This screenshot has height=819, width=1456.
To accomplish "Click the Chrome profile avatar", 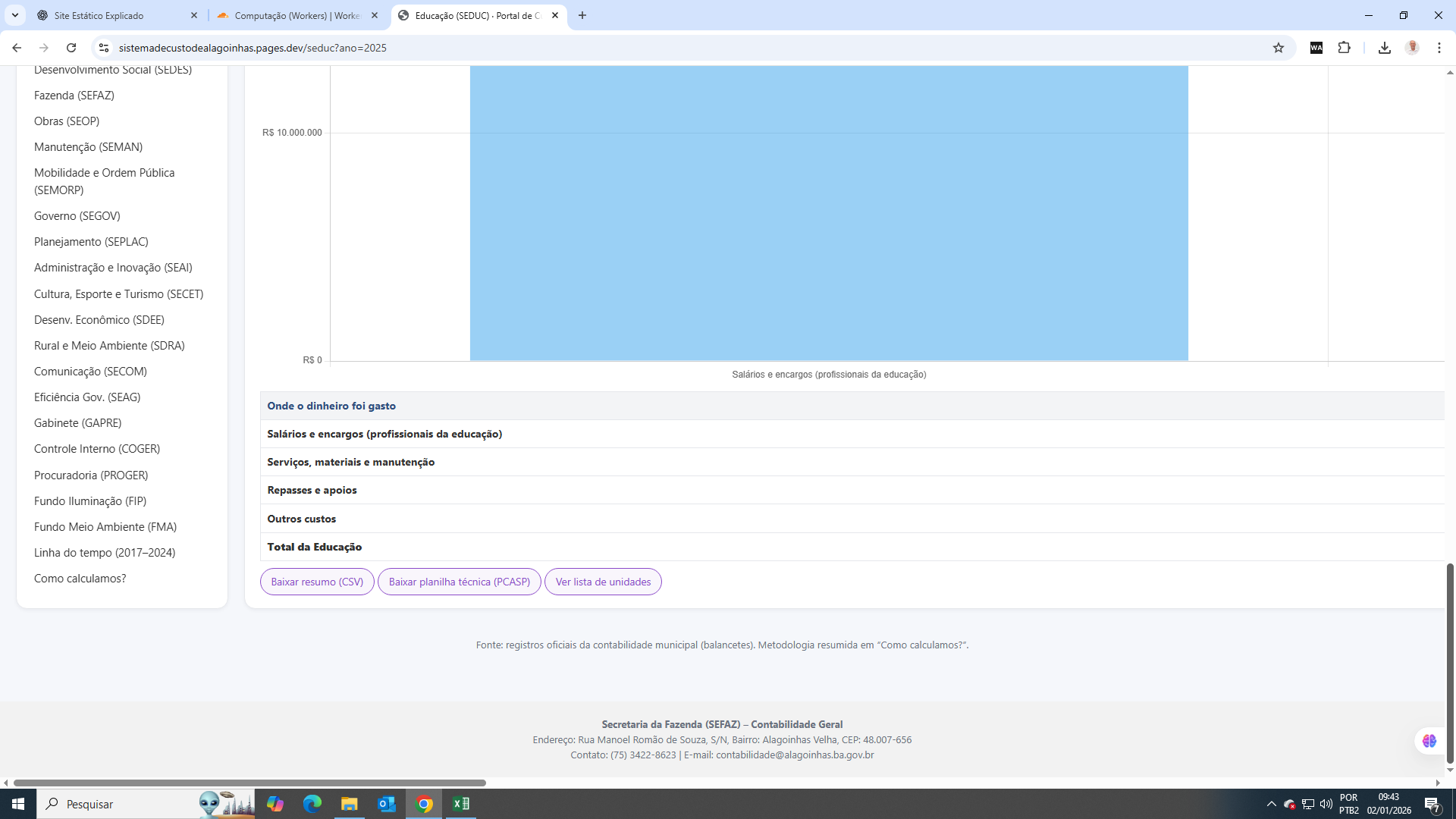I will pyautogui.click(x=1413, y=47).
